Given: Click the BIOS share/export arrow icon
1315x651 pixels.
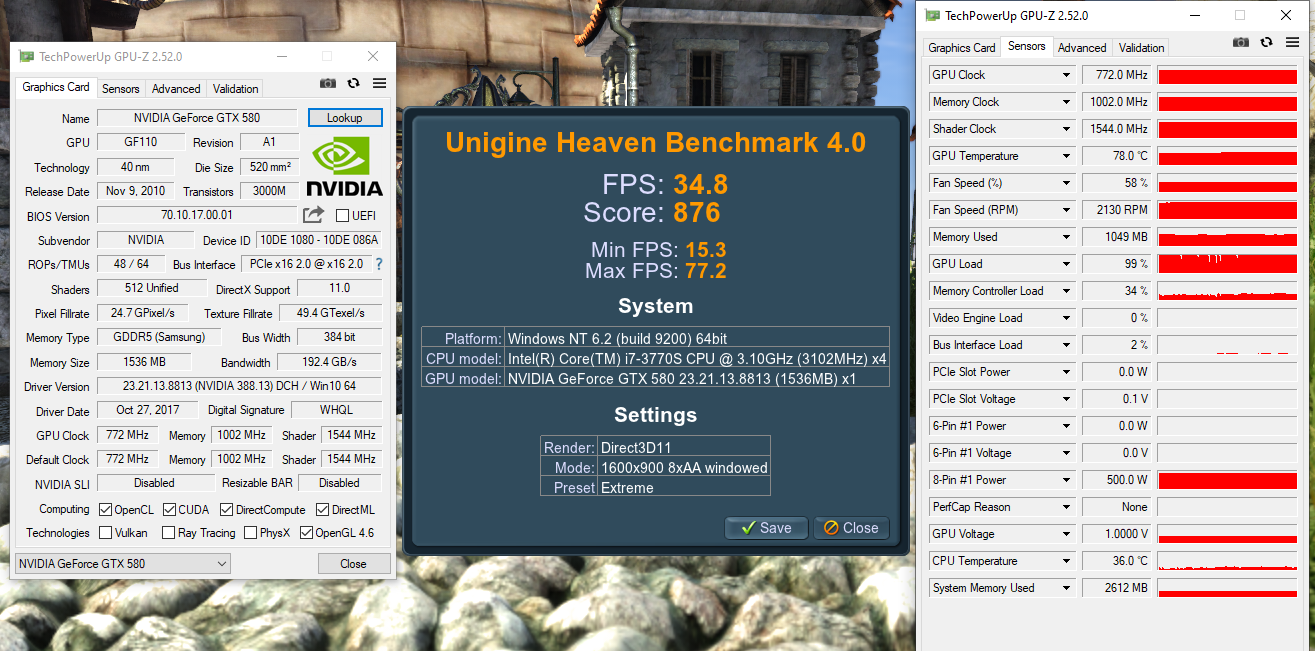Looking at the screenshot, I should (x=313, y=215).
